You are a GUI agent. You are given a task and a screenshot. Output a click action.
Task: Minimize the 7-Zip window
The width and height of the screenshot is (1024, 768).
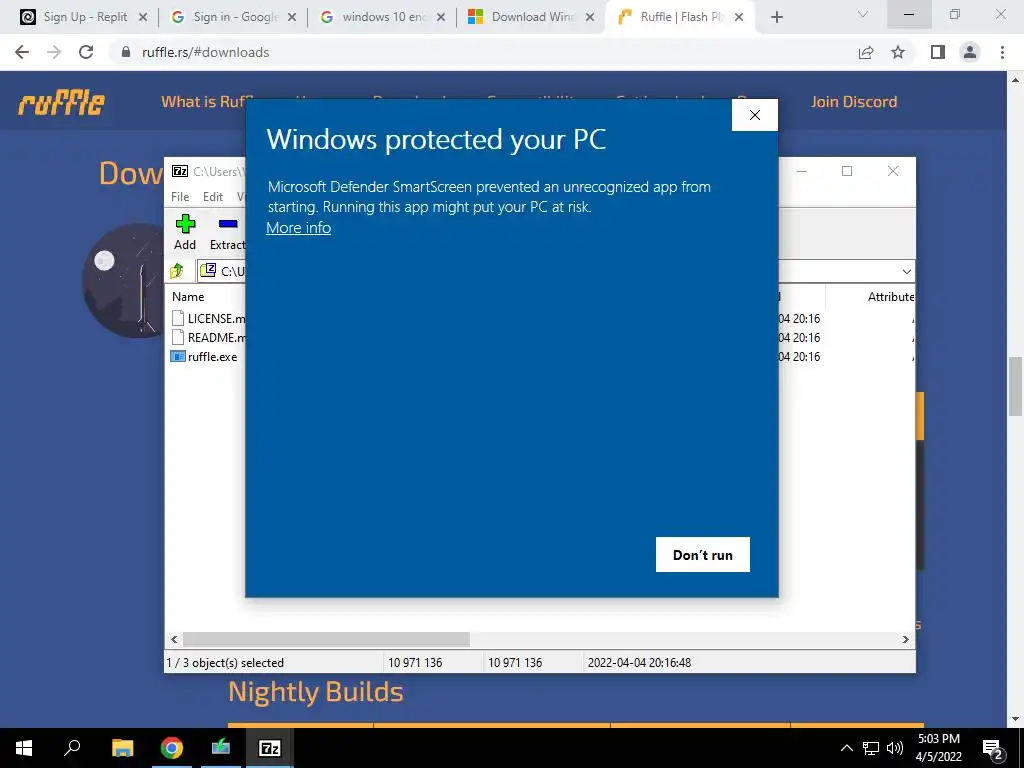click(x=802, y=171)
